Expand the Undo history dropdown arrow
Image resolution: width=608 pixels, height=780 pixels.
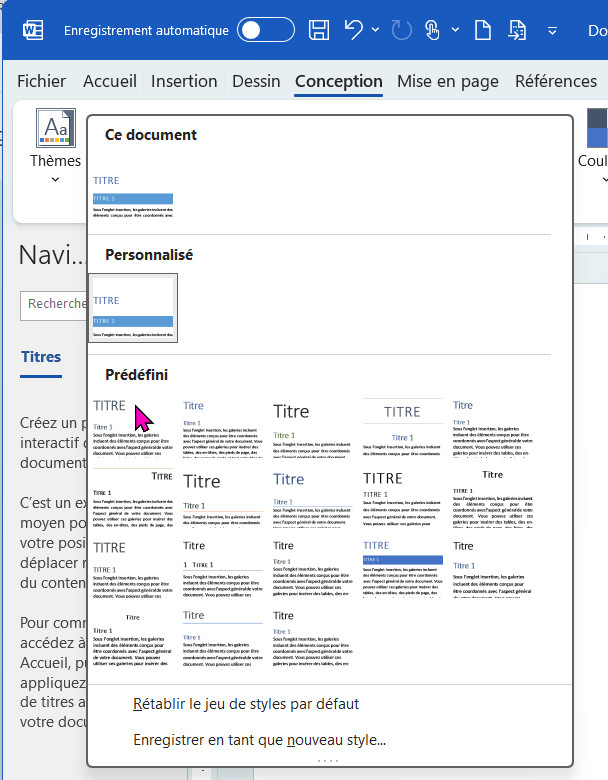point(376,30)
